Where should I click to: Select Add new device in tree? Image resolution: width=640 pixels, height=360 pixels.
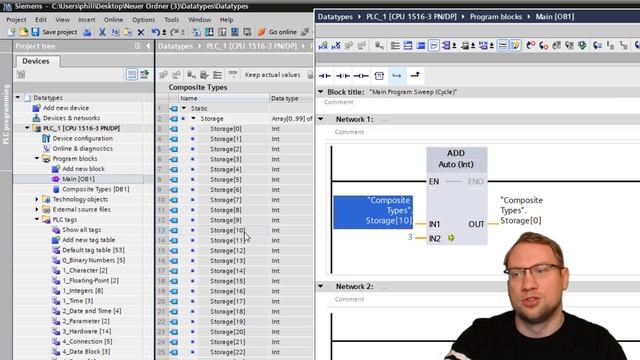66,108
